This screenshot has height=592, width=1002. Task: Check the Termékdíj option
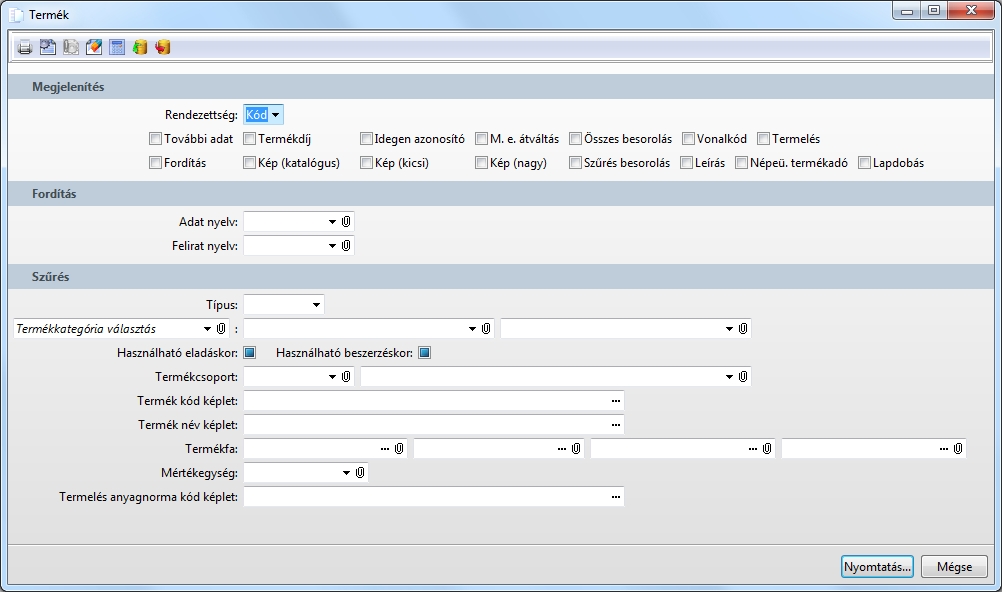(249, 139)
